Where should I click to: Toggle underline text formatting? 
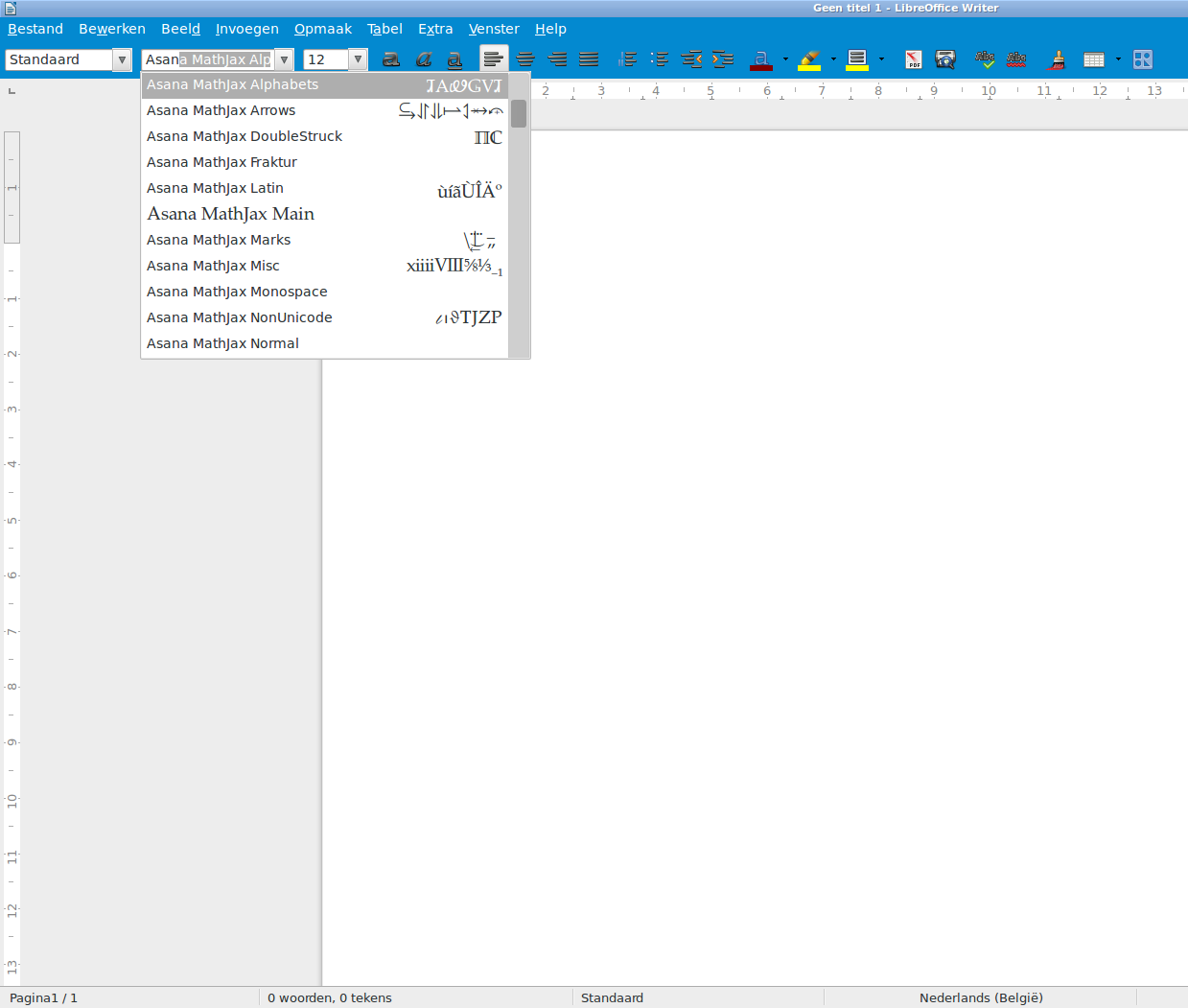tap(454, 59)
